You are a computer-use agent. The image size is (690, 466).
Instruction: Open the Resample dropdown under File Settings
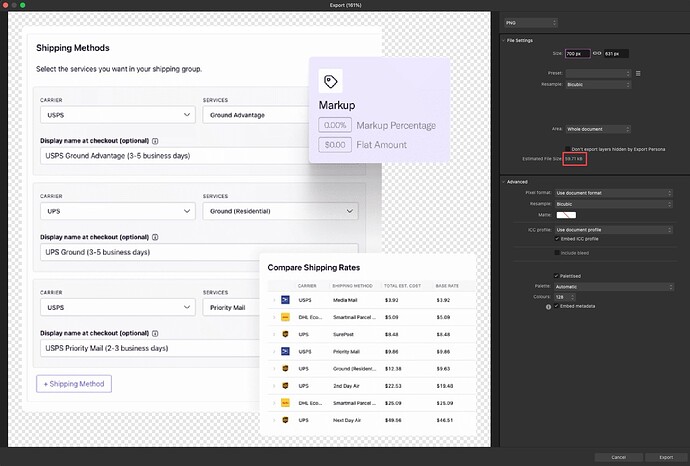(598, 84)
